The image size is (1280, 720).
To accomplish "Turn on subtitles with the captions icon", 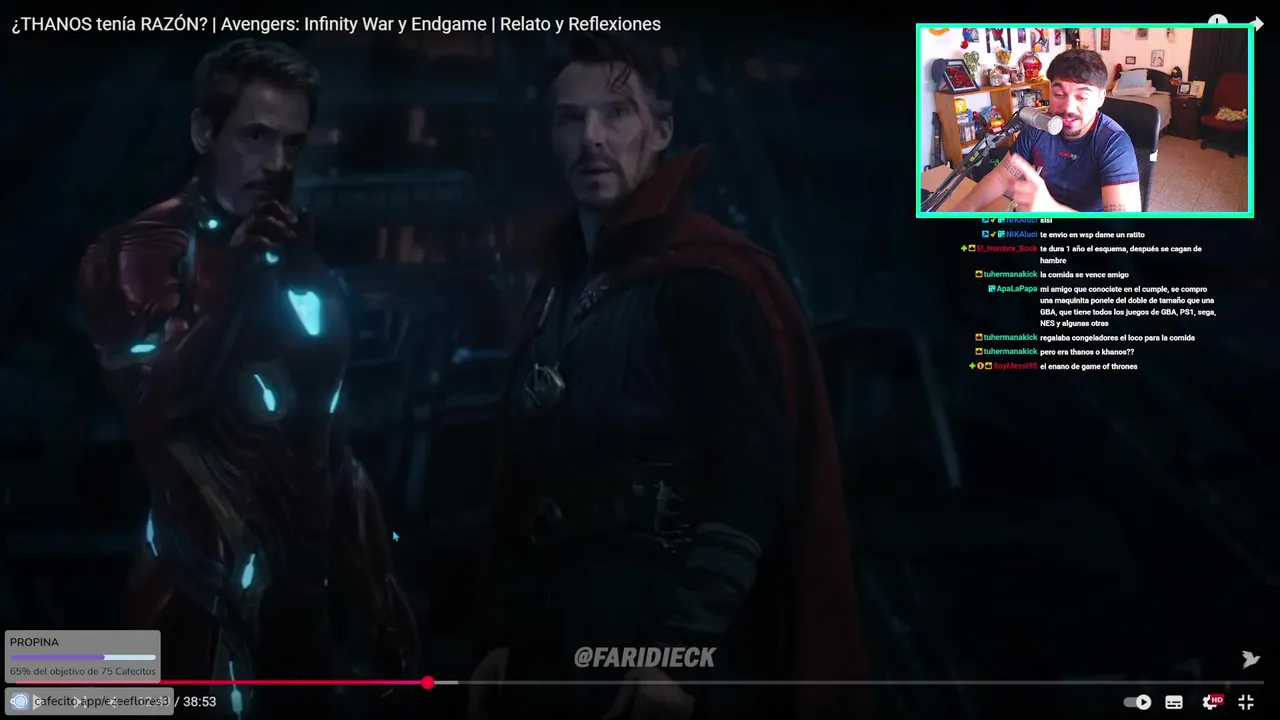I will point(1174,702).
